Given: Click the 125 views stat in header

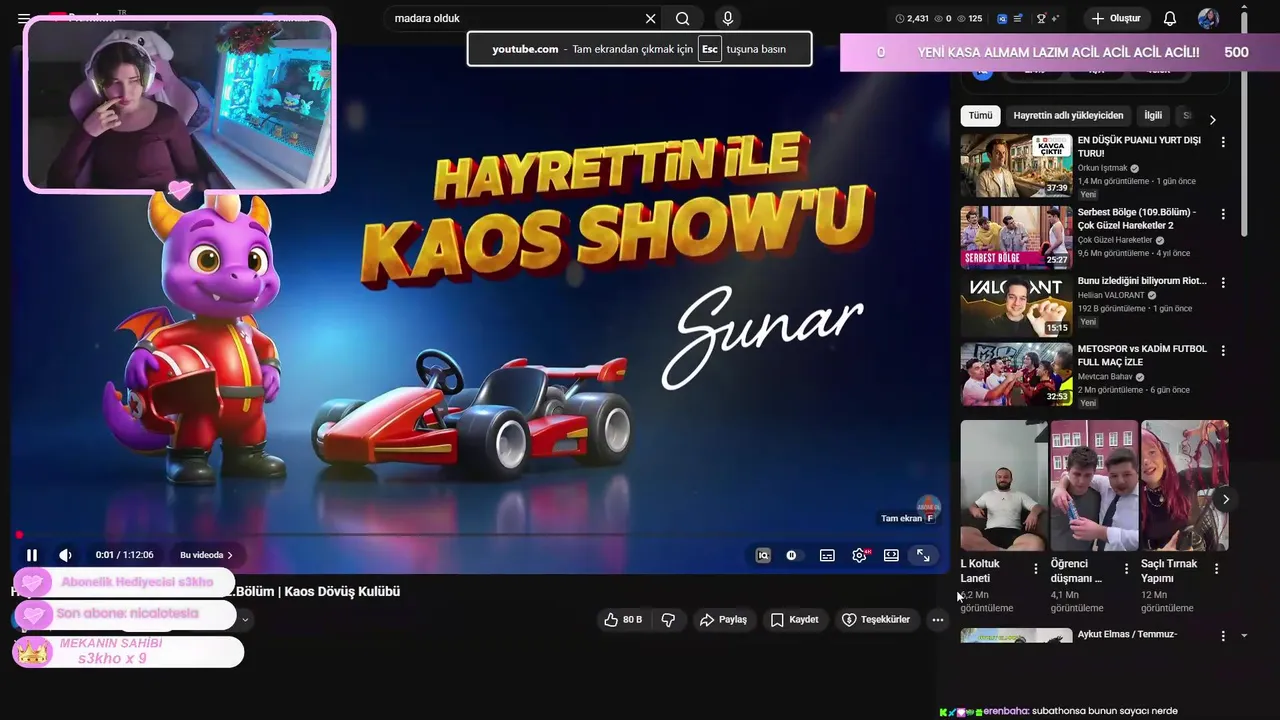Looking at the screenshot, I should (969, 18).
